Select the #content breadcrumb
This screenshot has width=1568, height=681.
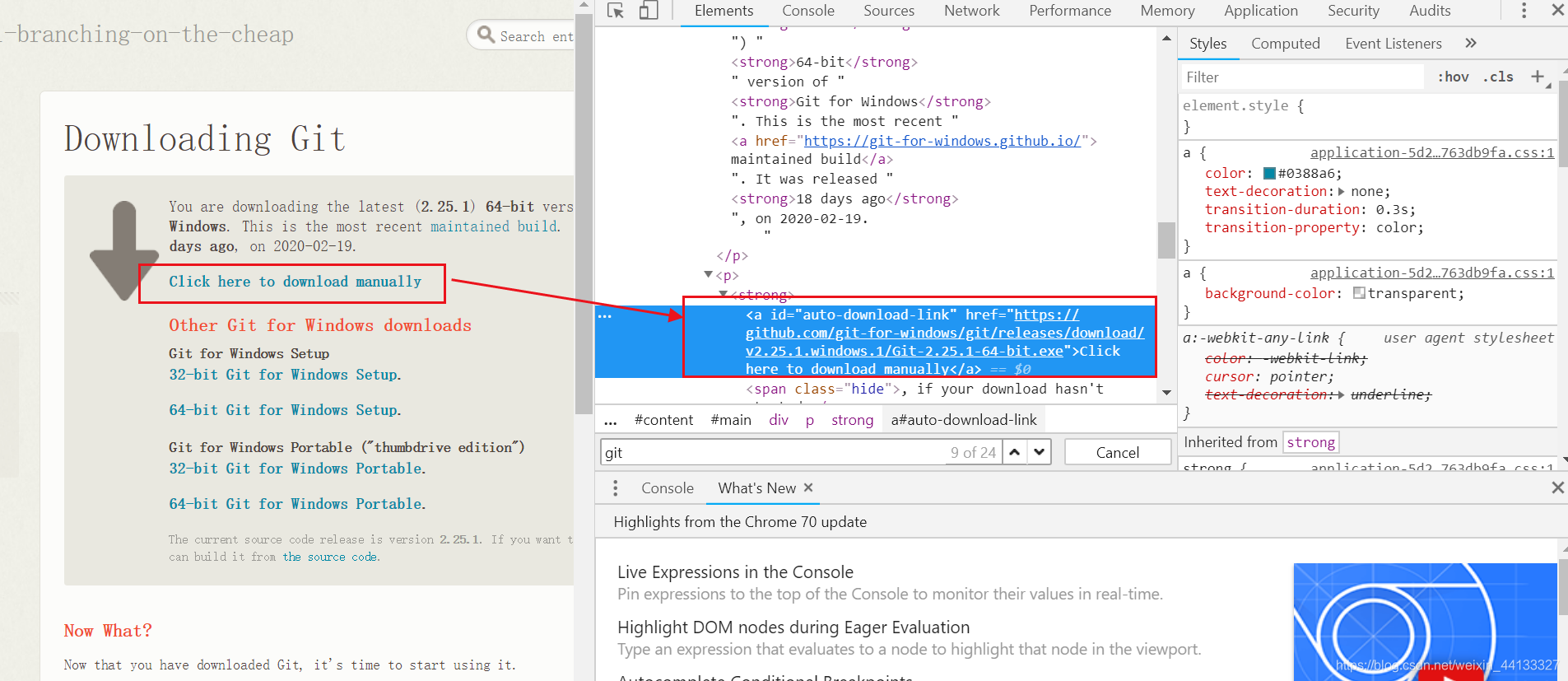point(663,420)
